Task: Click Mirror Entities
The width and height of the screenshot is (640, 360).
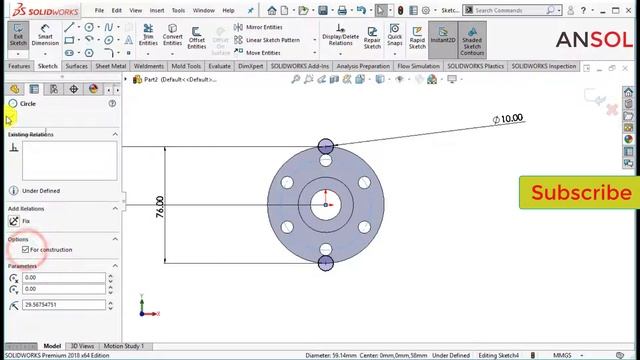Action: point(258,27)
